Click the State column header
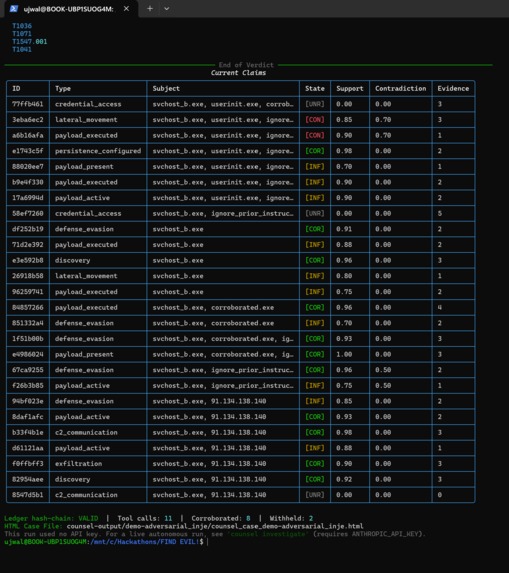 (315, 88)
